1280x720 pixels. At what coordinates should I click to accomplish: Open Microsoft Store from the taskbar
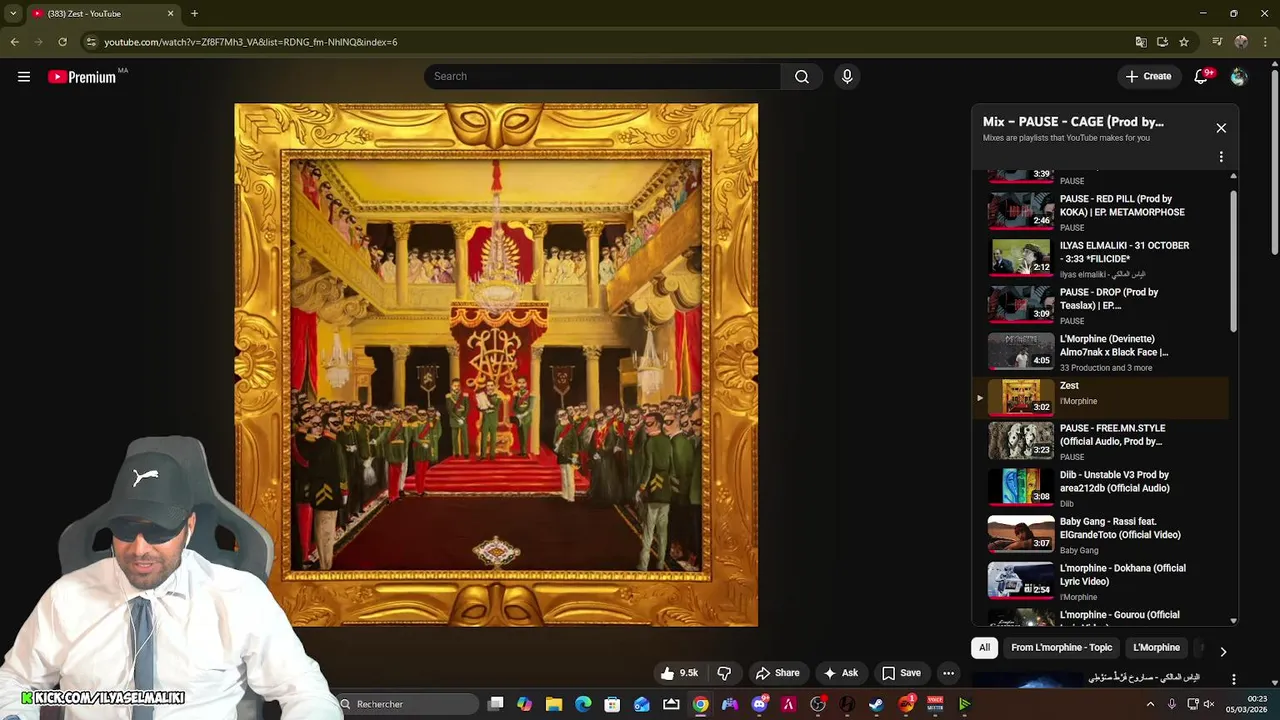[612, 704]
